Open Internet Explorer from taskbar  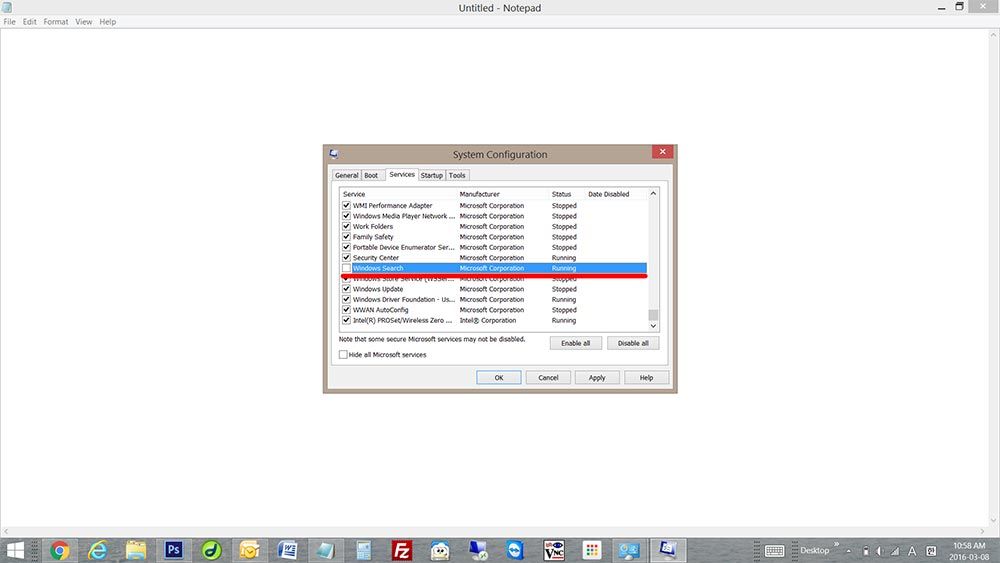point(98,550)
